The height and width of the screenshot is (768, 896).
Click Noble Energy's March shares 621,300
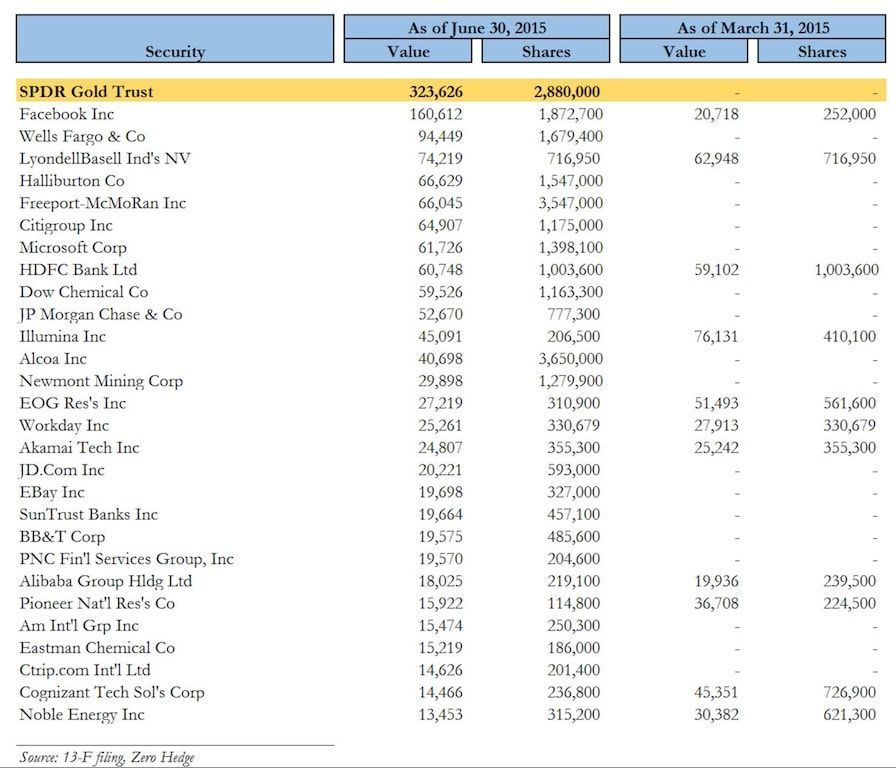[x=849, y=714]
